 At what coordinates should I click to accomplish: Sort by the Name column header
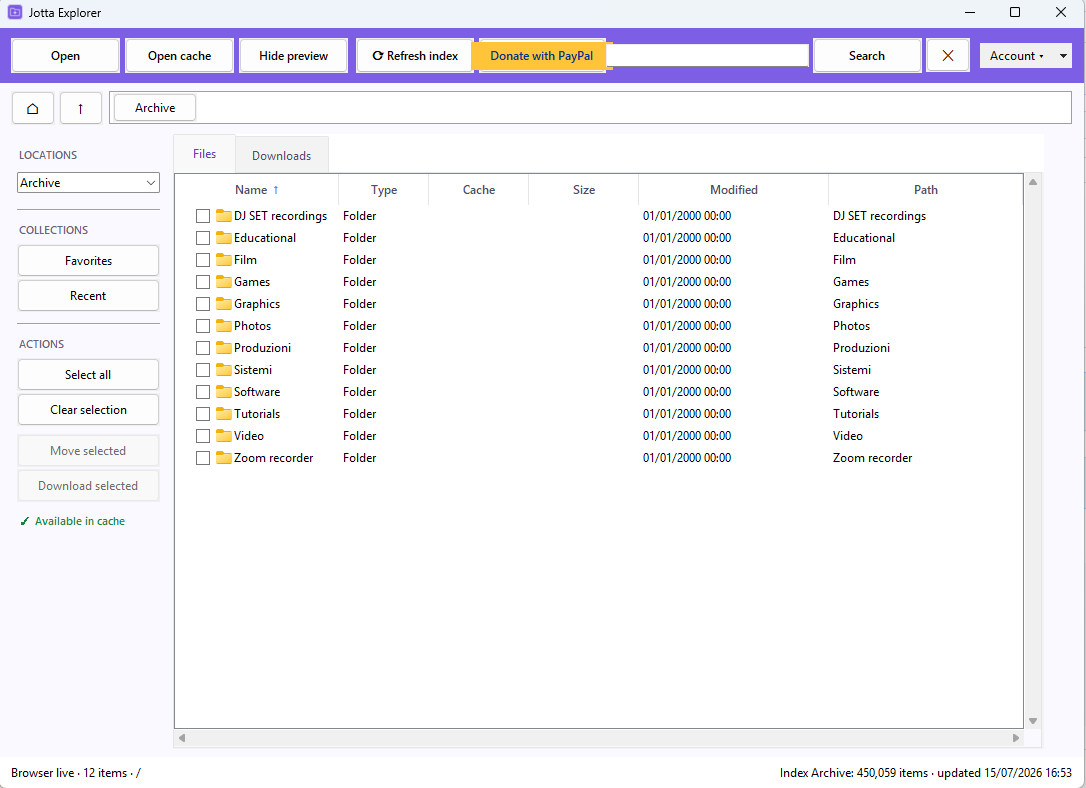tap(256, 190)
